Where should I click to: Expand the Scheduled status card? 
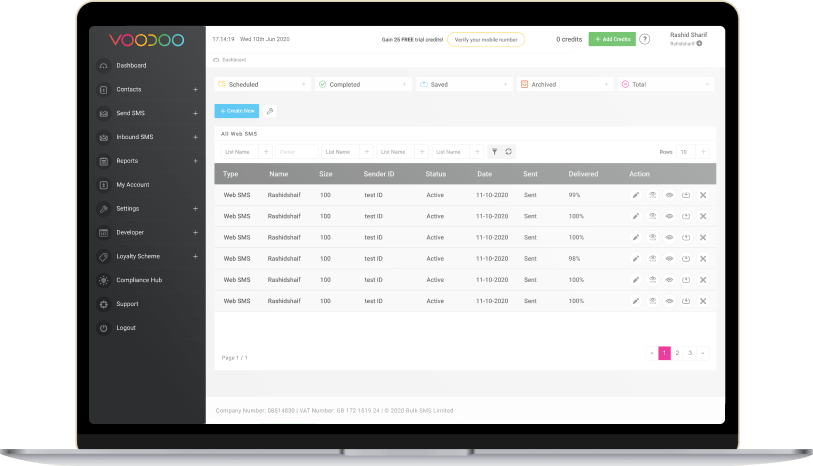coord(303,84)
